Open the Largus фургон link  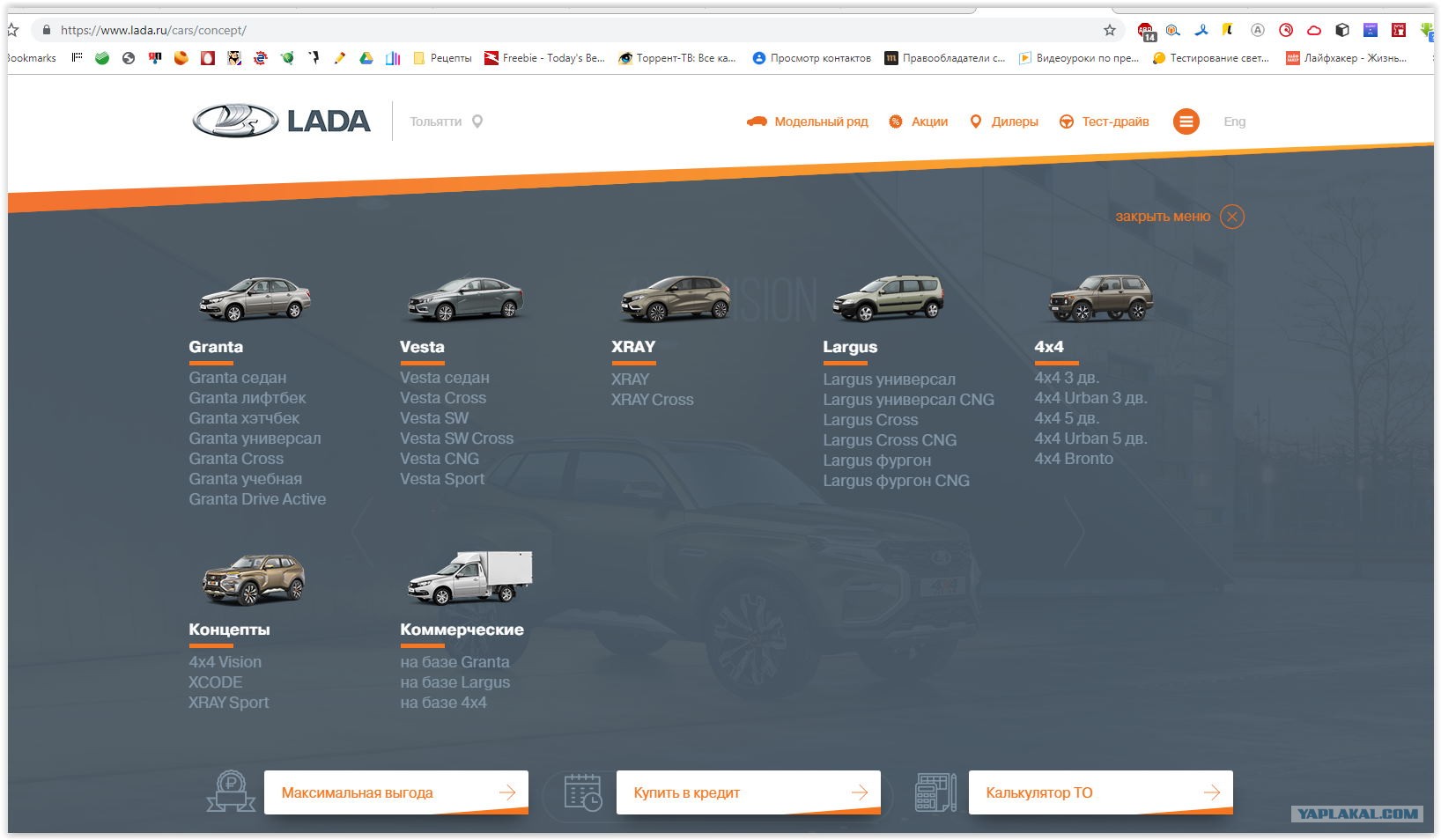[x=877, y=461]
